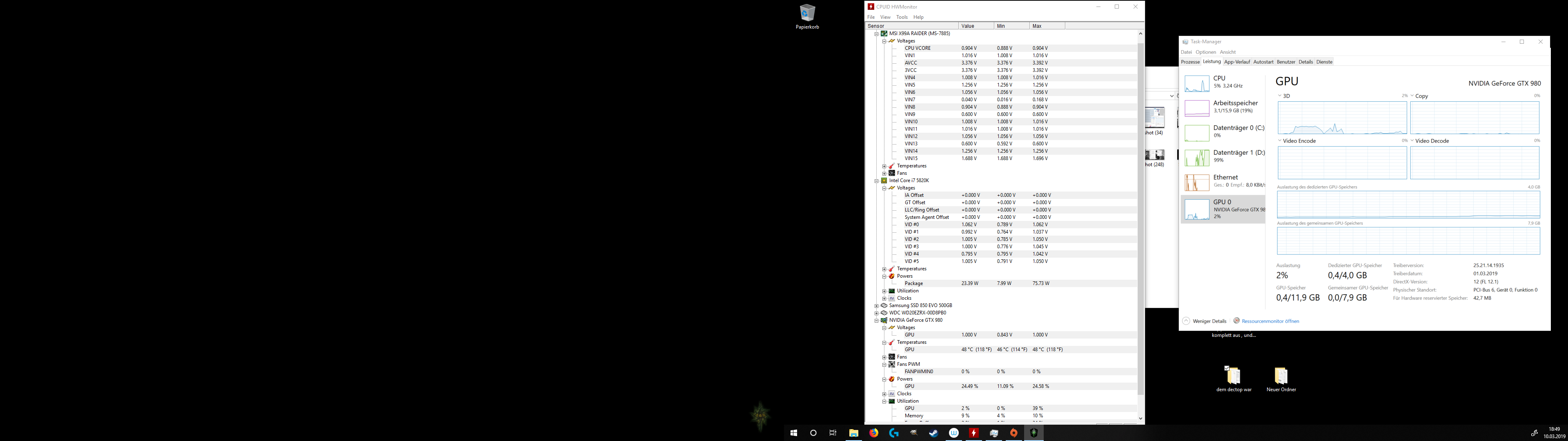Open the GIMP taskbar icon
The width and height of the screenshot is (1568, 441).
pos(914,433)
